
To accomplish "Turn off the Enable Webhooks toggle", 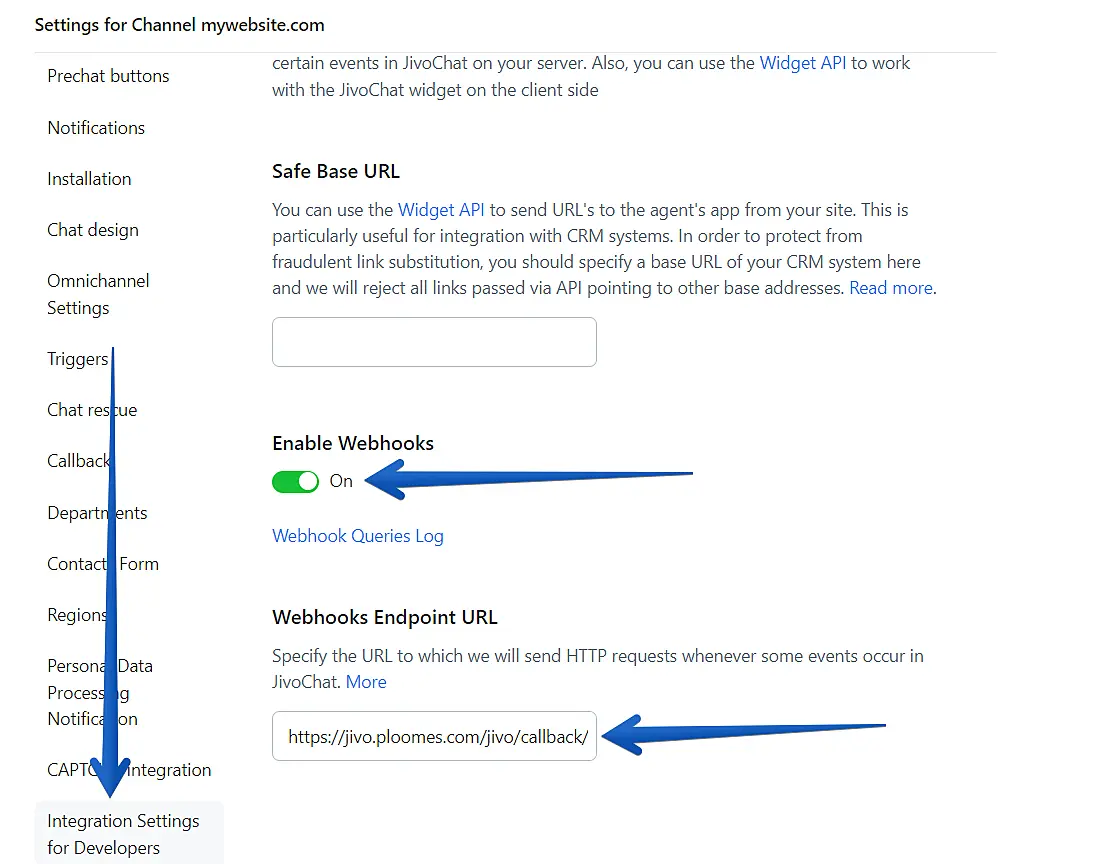I will [295, 481].
